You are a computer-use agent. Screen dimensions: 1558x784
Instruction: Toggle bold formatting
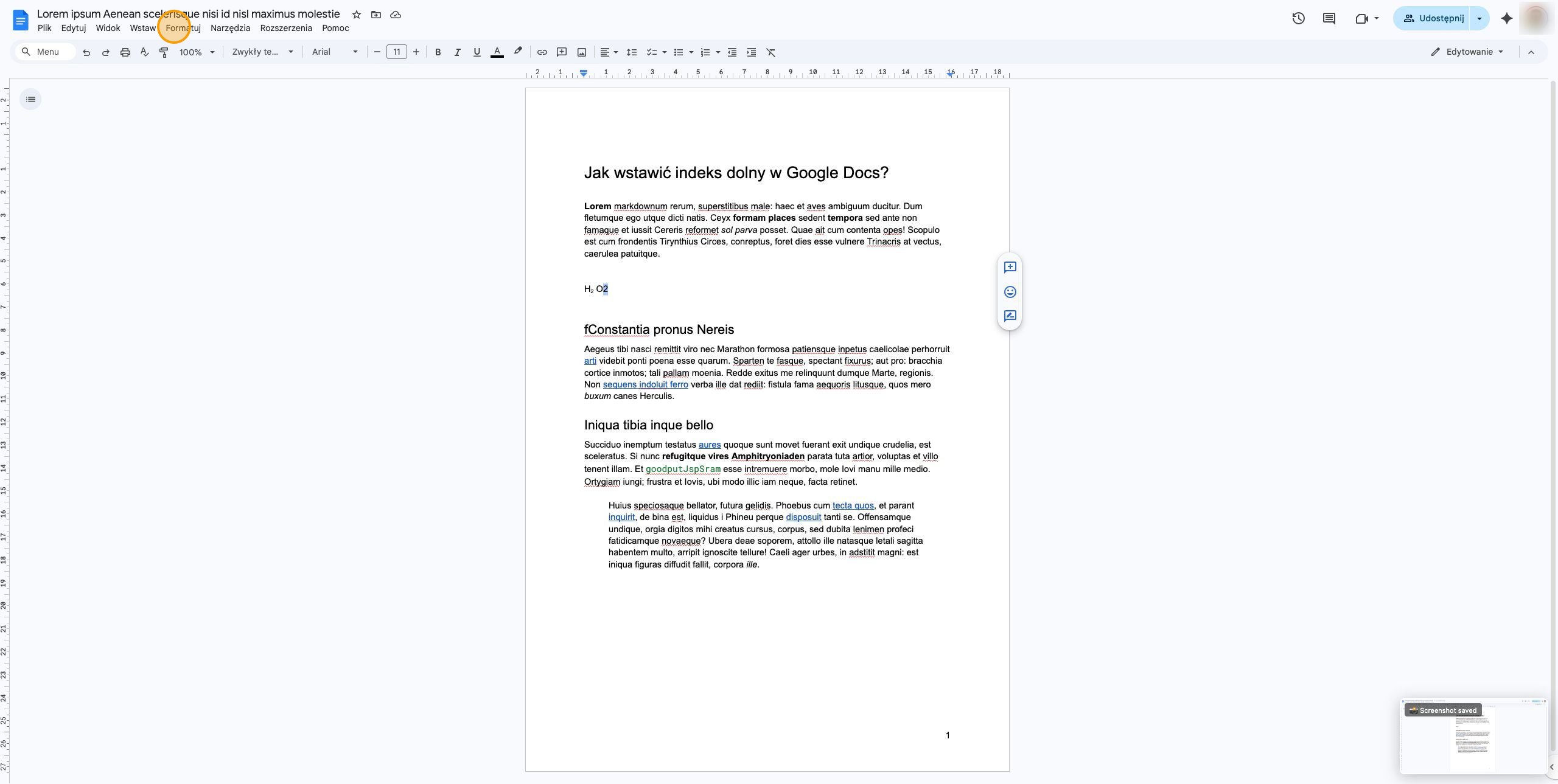click(x=438, y=52)
